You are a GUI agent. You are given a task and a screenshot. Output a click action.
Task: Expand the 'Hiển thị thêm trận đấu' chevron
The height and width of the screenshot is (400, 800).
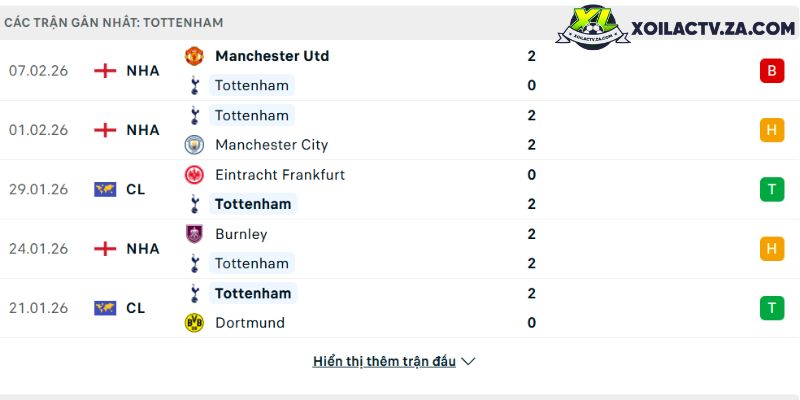(x=469, y=362)
